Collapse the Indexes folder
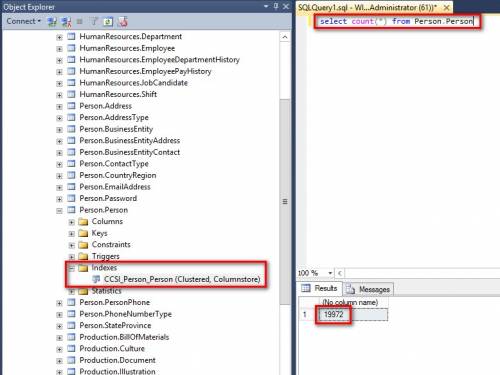The width and height of the screenshot is (500, 375). click(72, 268)
